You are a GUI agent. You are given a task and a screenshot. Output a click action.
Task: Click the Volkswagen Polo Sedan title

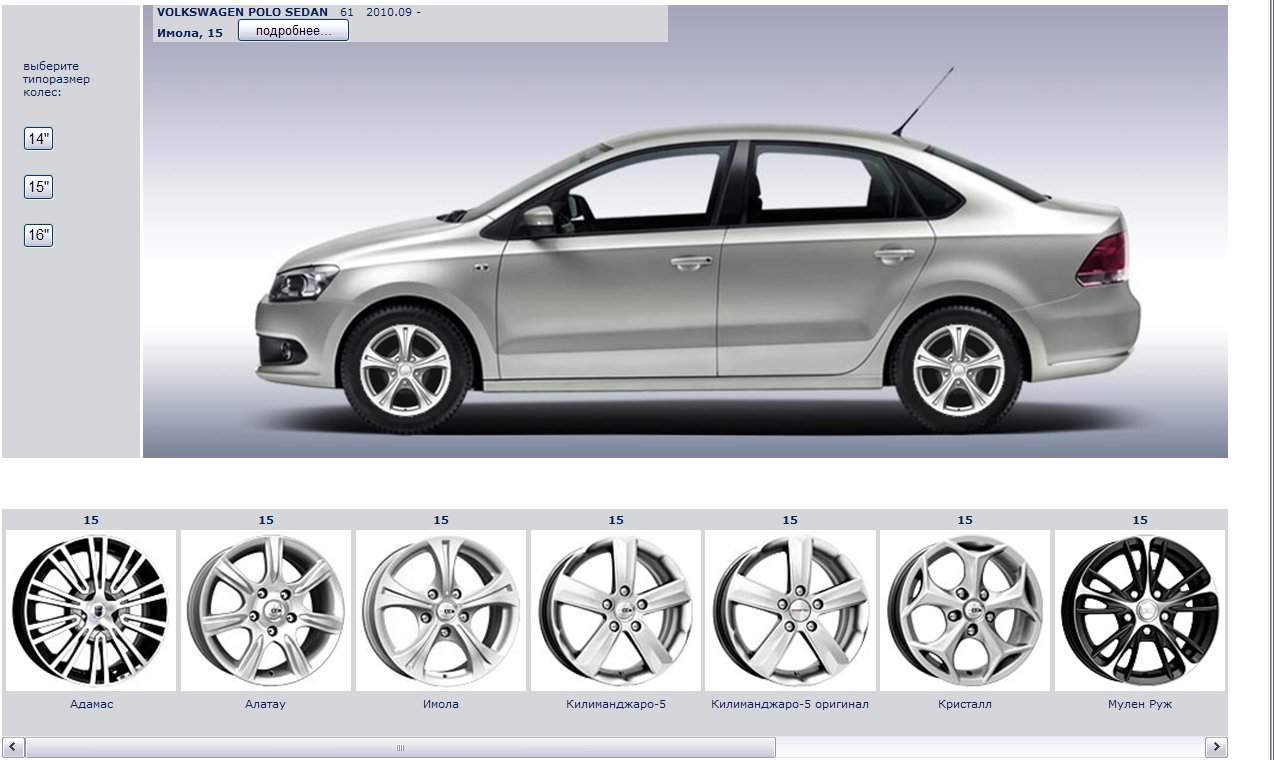pos(242,12)
